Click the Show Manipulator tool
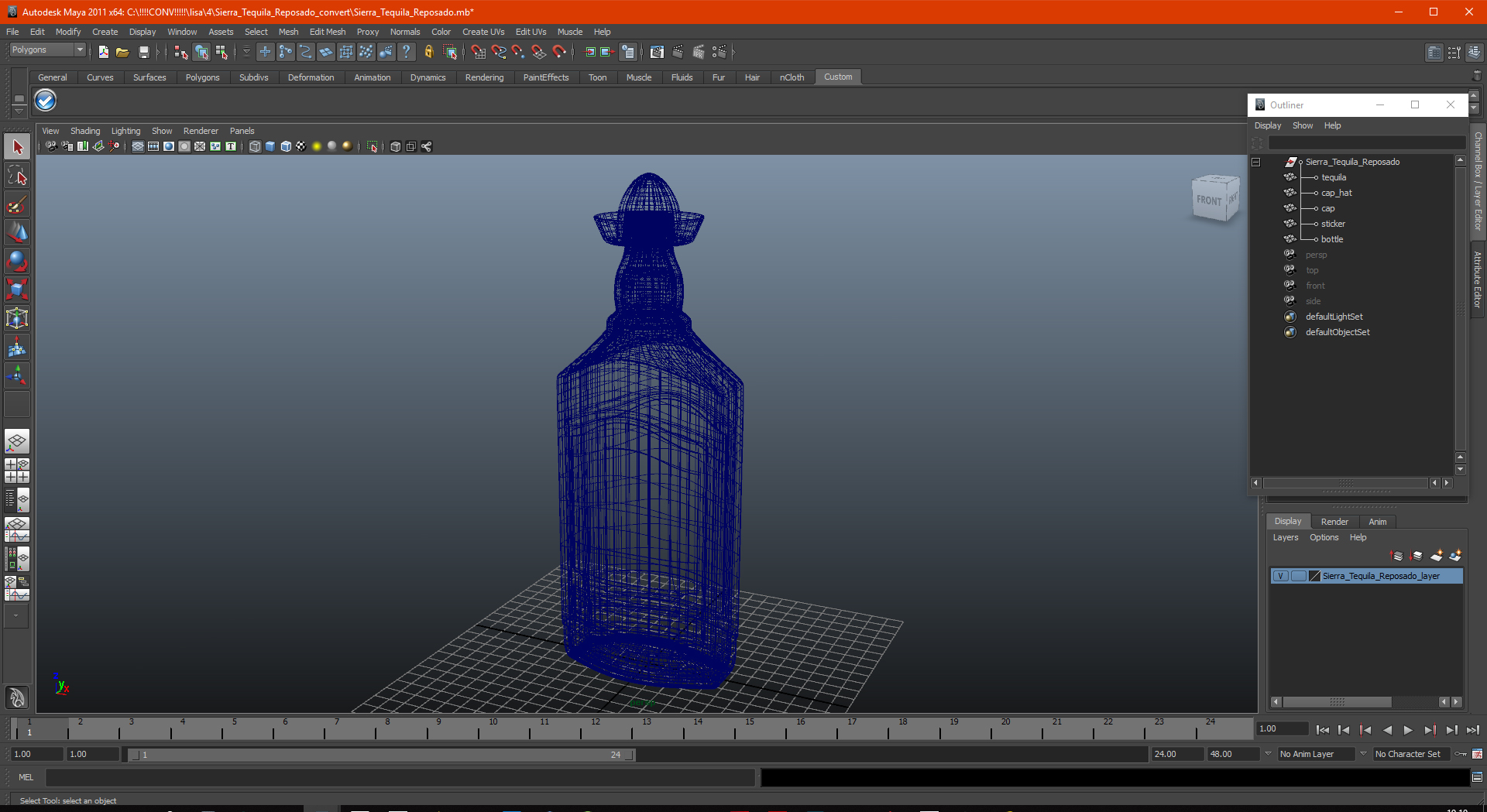Viewport: 1487px width, 812px height. pos(17,376)
